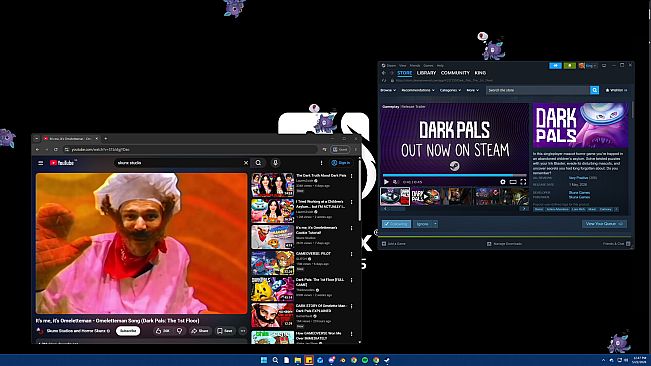The width and height of the screenshot is (651, 366).
Task: Open the Chrome tab search dropdown
Action: (37, 139)
